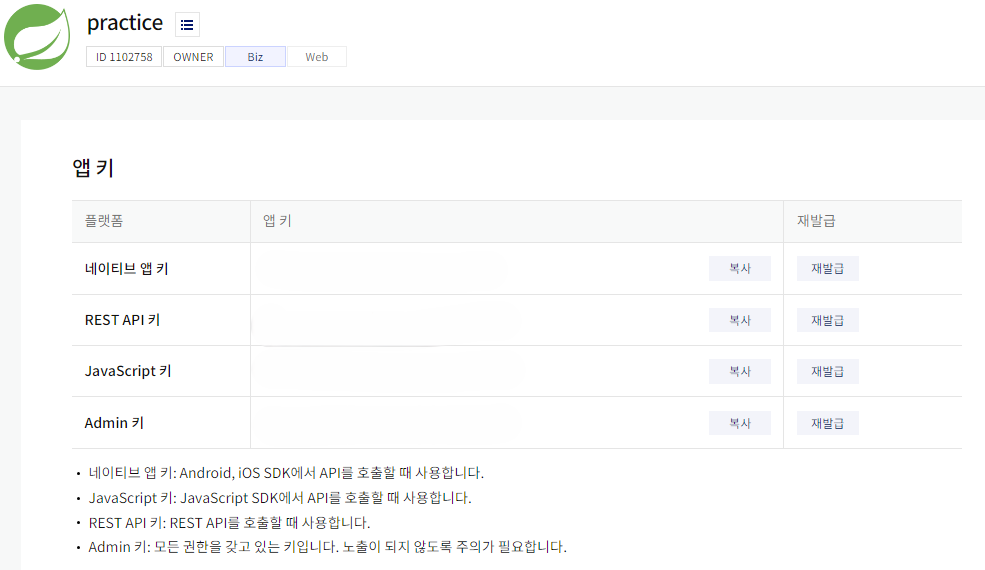The image size is (985, 570).
Task: Copy the REST API 키 value
Action: pyautogui.click(x=739, y=320)
